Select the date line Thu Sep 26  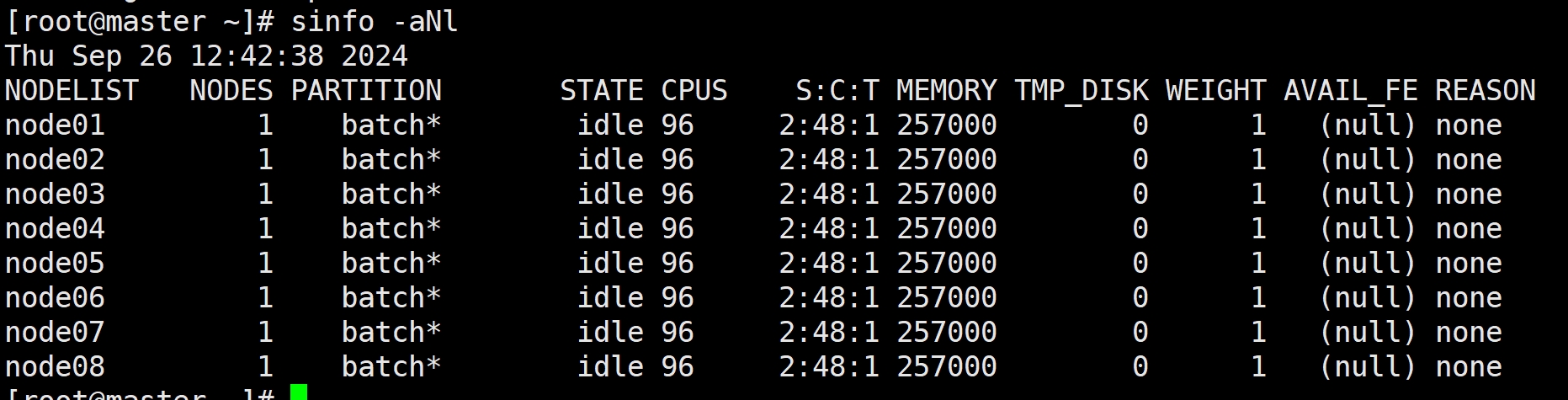click(206, 56)
